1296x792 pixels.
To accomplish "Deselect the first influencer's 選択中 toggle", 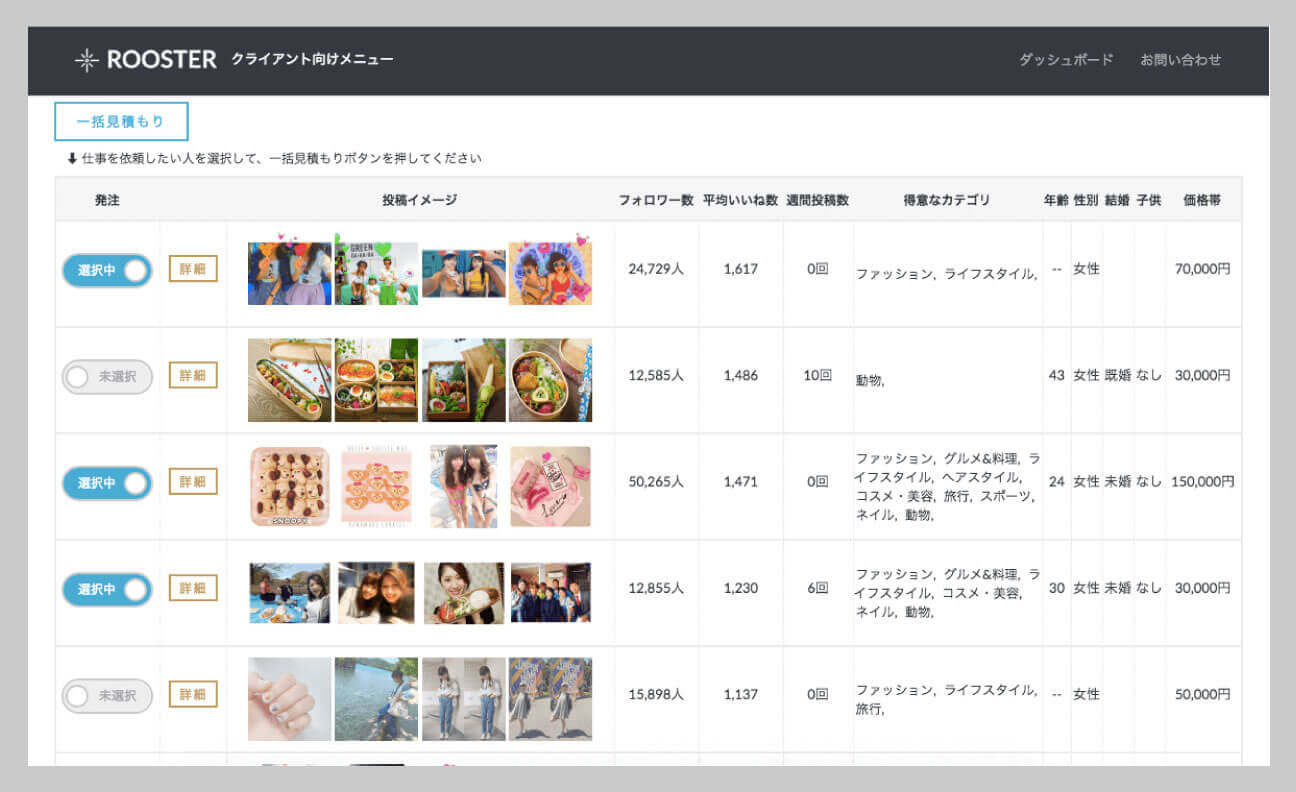I will pyautogui.click(x=106, y=268).
